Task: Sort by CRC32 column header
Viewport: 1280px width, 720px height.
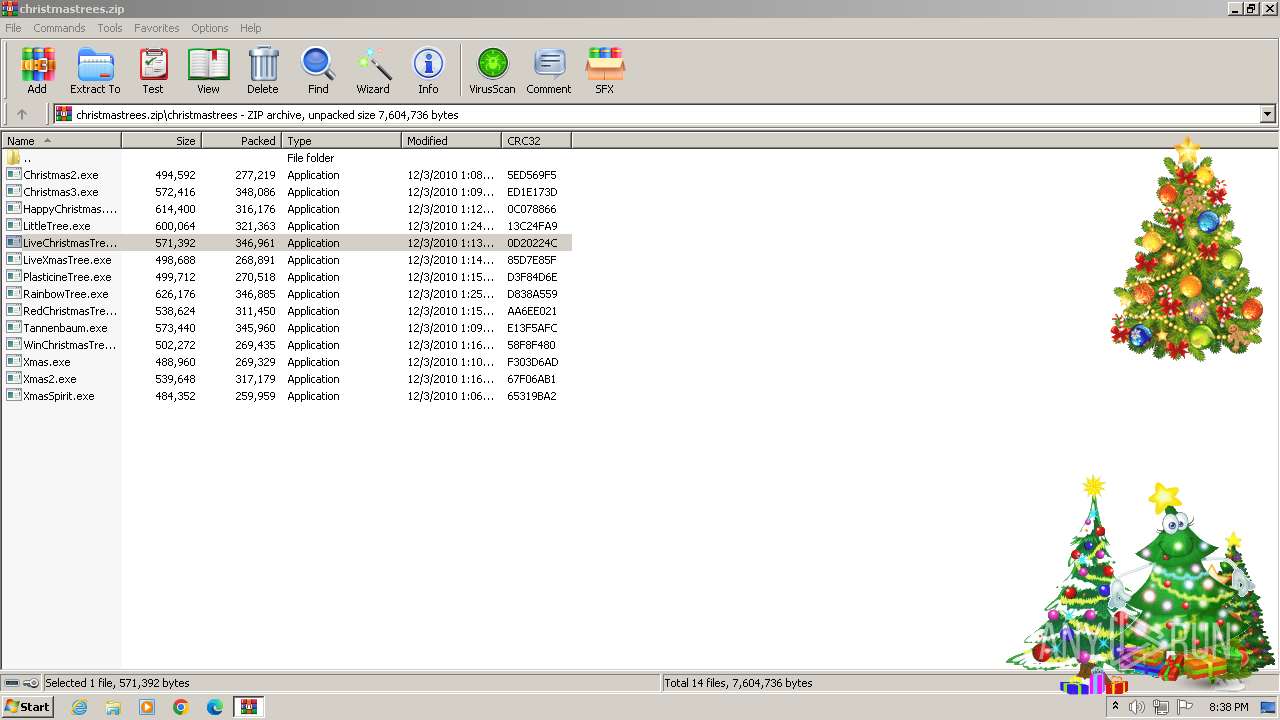Action: [x=536, y=141]
